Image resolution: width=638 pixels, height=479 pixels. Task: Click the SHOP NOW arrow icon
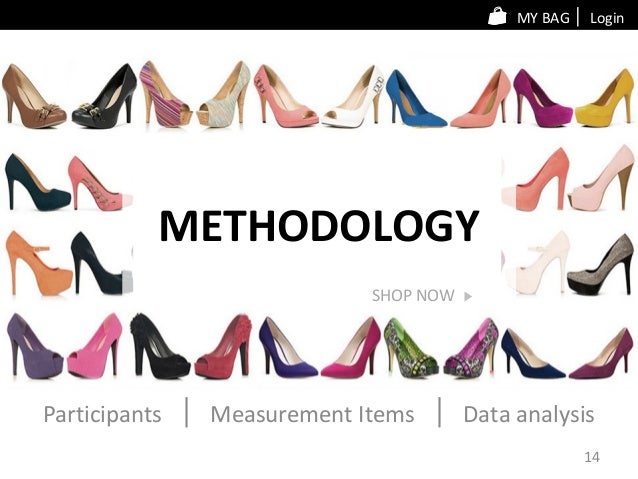[468, 296]
